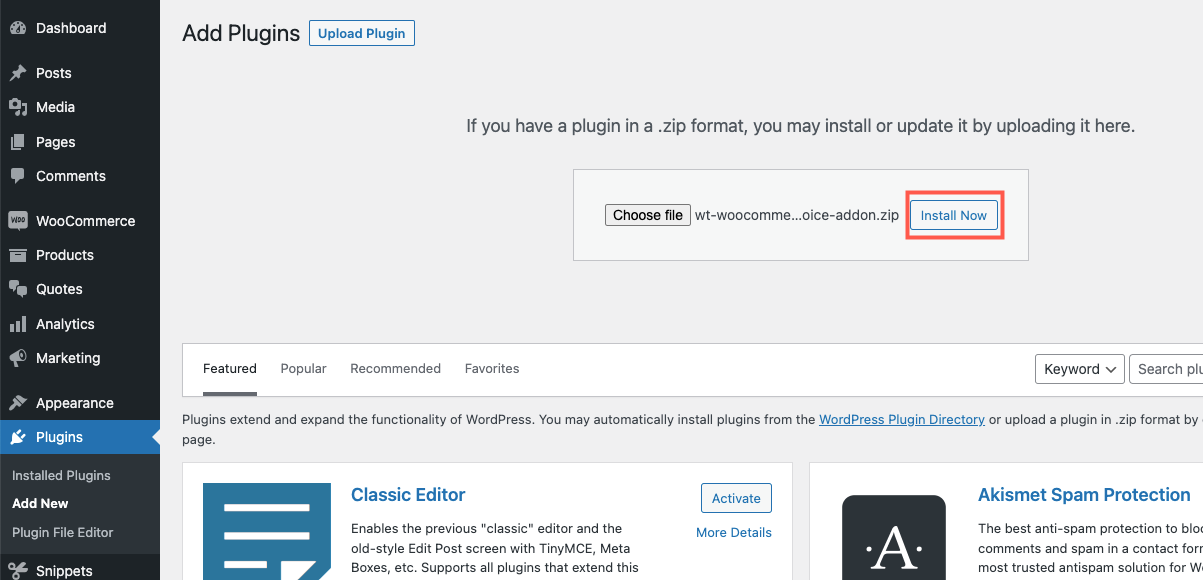
Task: Click the Quotes chat icon
Action: click(x=18, y=289)
